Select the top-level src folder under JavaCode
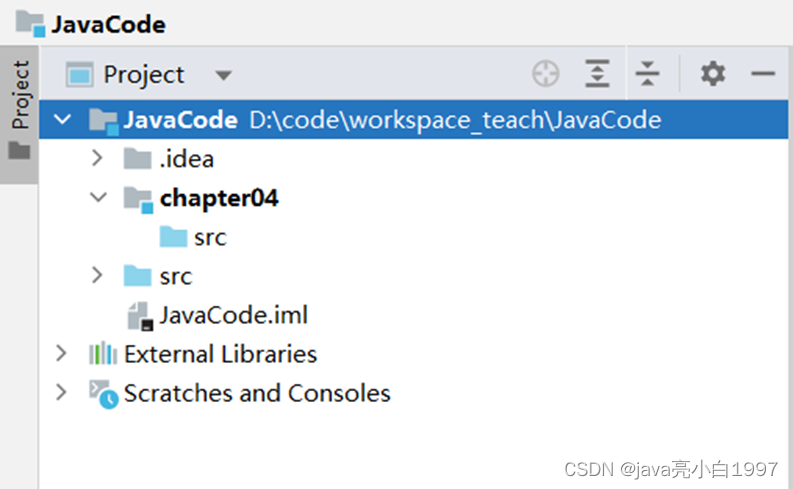The image size is (793, 489). pyautogui.click(x=414, y=276)
